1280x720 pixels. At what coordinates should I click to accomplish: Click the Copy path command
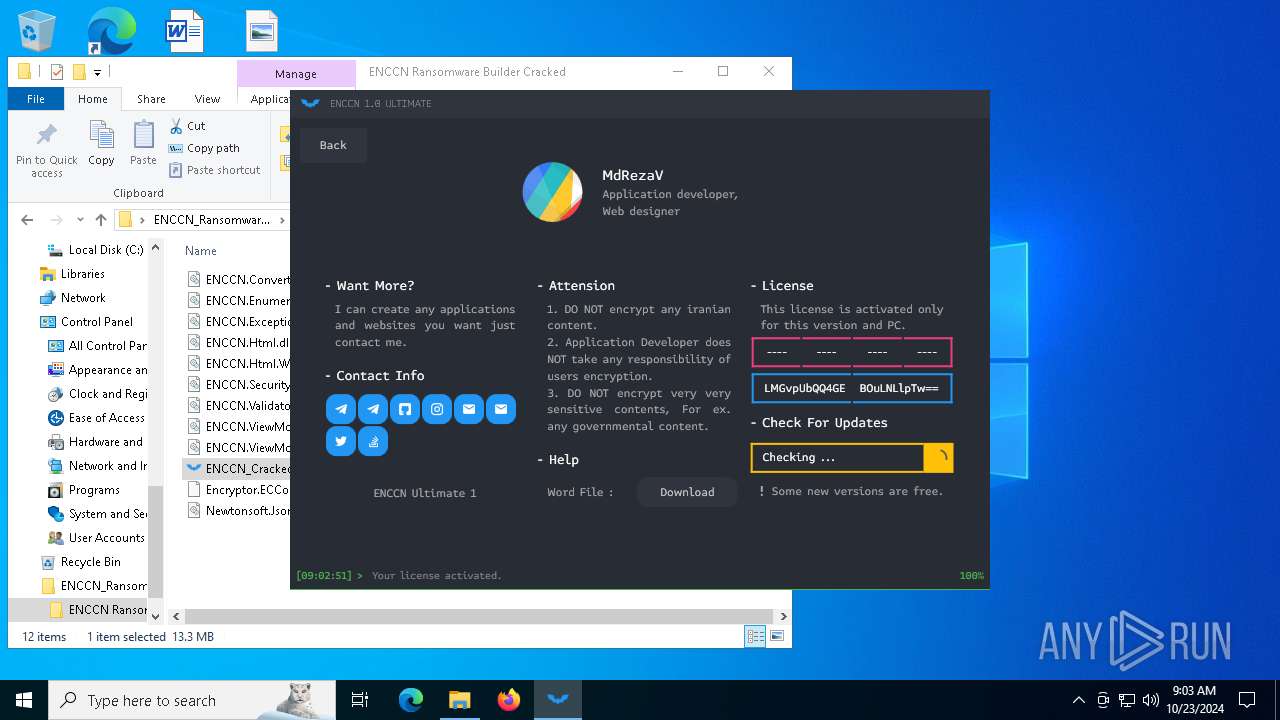pyautogui.click(x=204, y=148)
